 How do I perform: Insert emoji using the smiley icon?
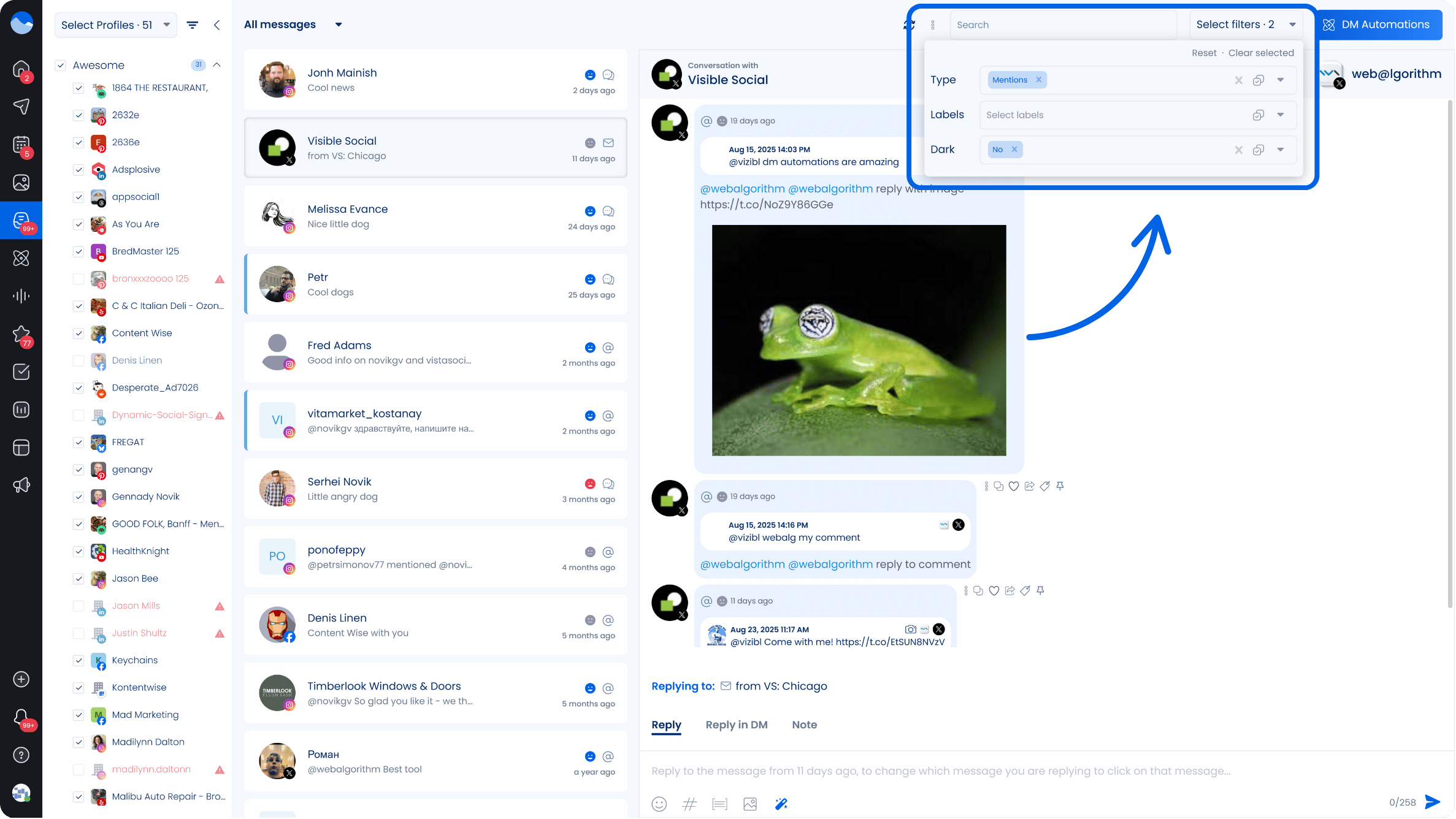[x=660, y=805]
